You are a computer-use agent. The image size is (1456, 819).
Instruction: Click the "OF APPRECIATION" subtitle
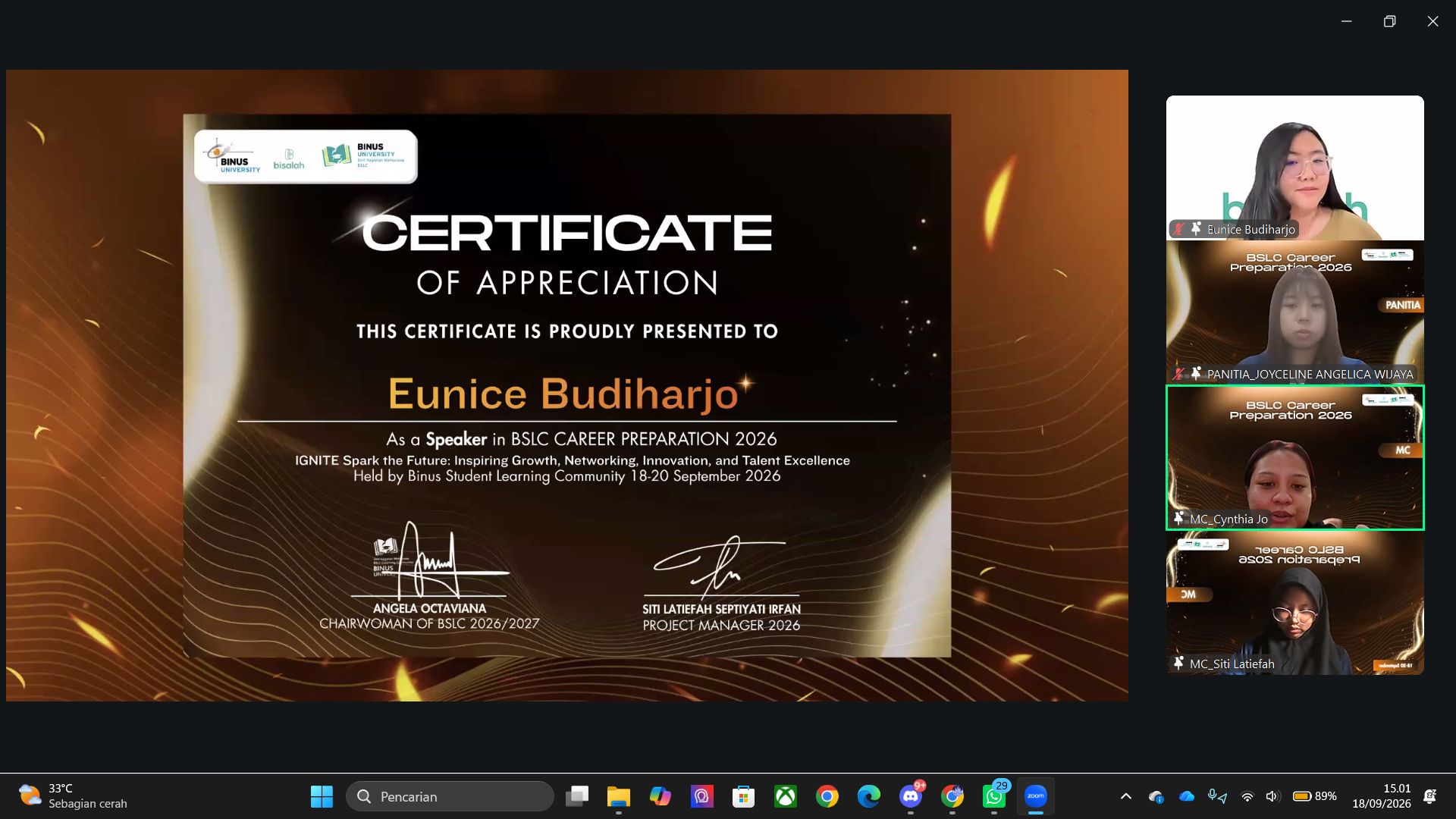pos(567,283)
